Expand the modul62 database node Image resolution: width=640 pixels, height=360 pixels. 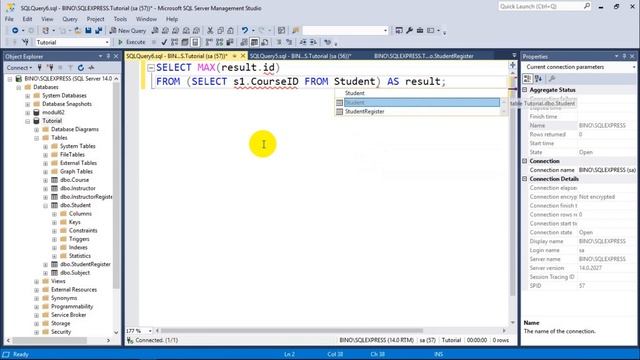[x=28, y=113]
